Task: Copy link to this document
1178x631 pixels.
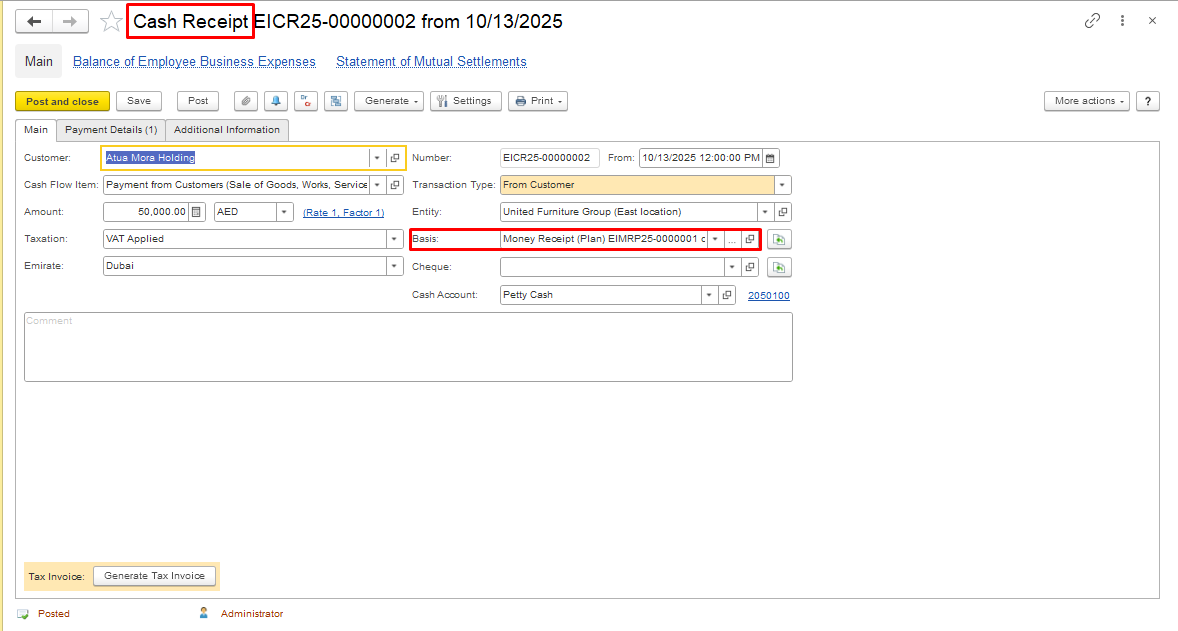Action: [x=1092, y=21]
